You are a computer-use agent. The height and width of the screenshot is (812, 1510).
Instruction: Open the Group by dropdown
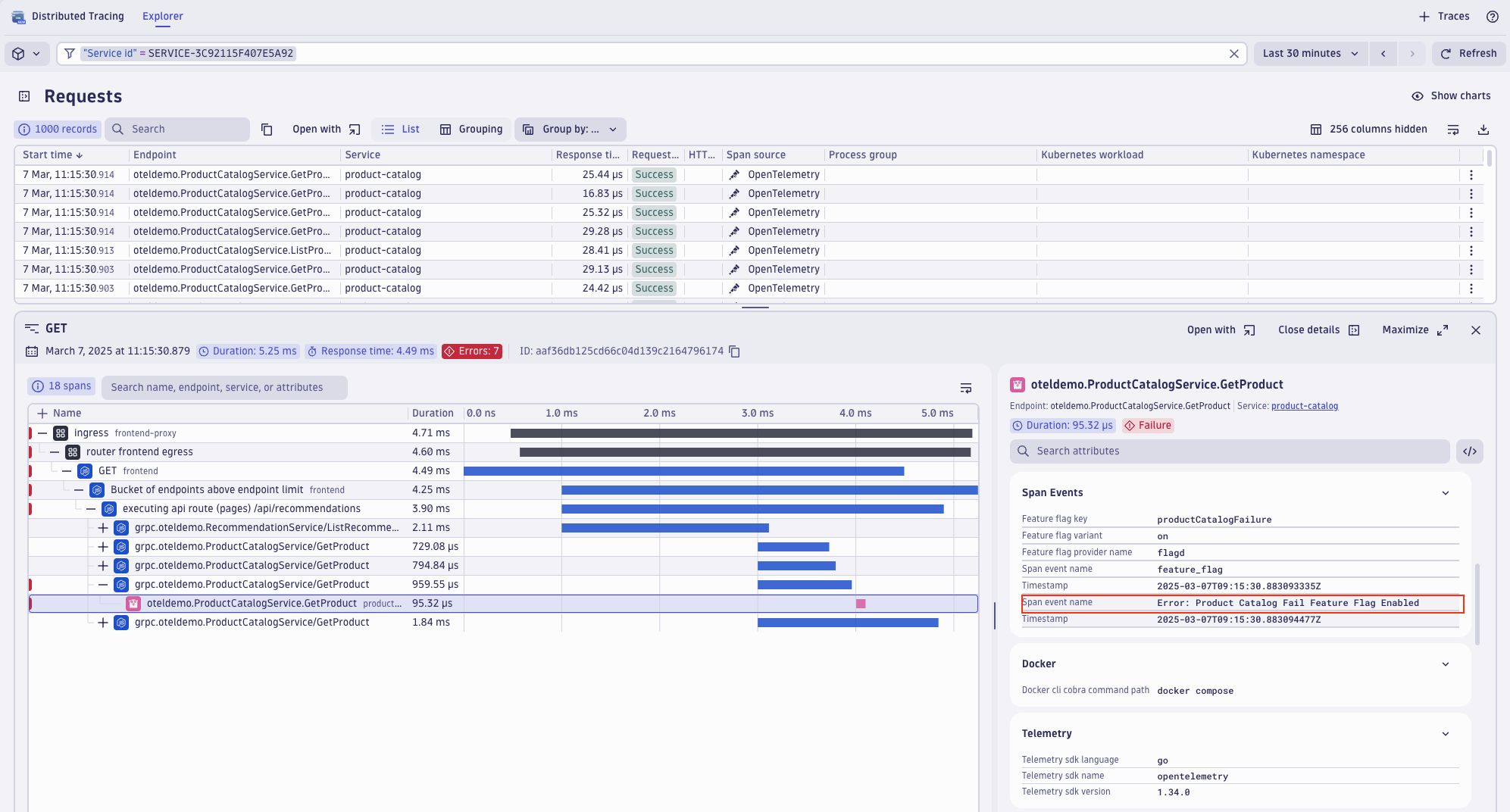click(570, 129)
